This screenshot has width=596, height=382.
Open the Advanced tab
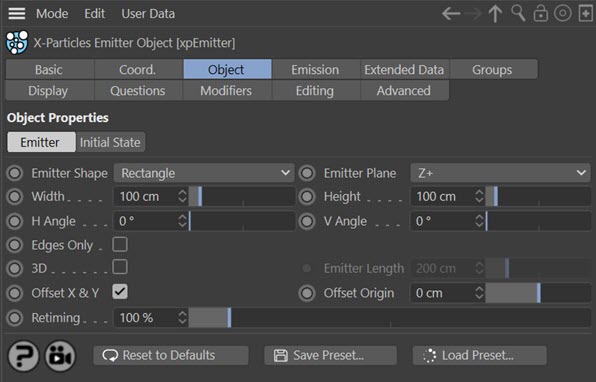pyautogui.click(x=404, y=90)
